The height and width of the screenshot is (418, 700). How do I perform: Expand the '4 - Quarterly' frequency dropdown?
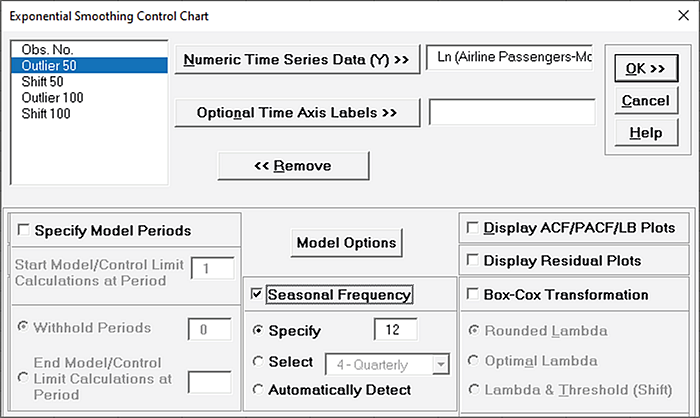click(441, 362)
